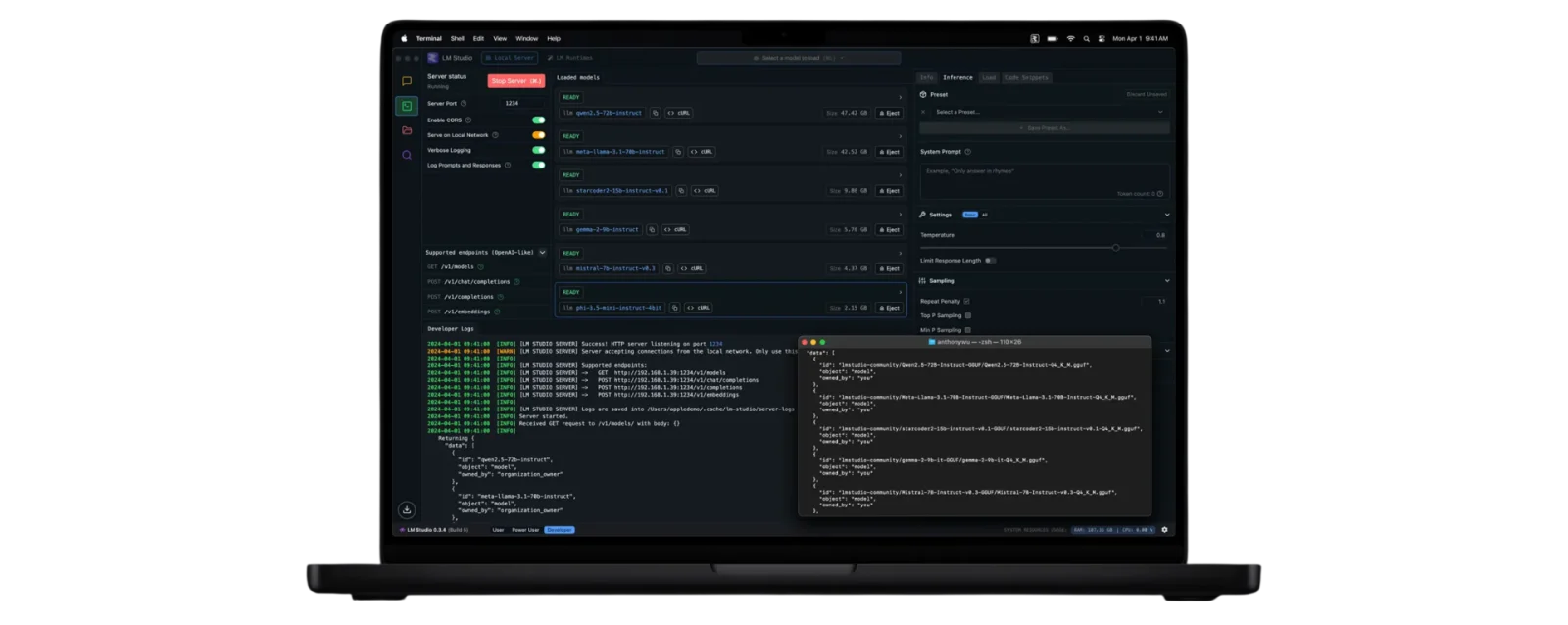Open the settings gear in bottom status bar
Image resolution: width=1568 pixels, height=625 pixels.
tap(1164, 530)
